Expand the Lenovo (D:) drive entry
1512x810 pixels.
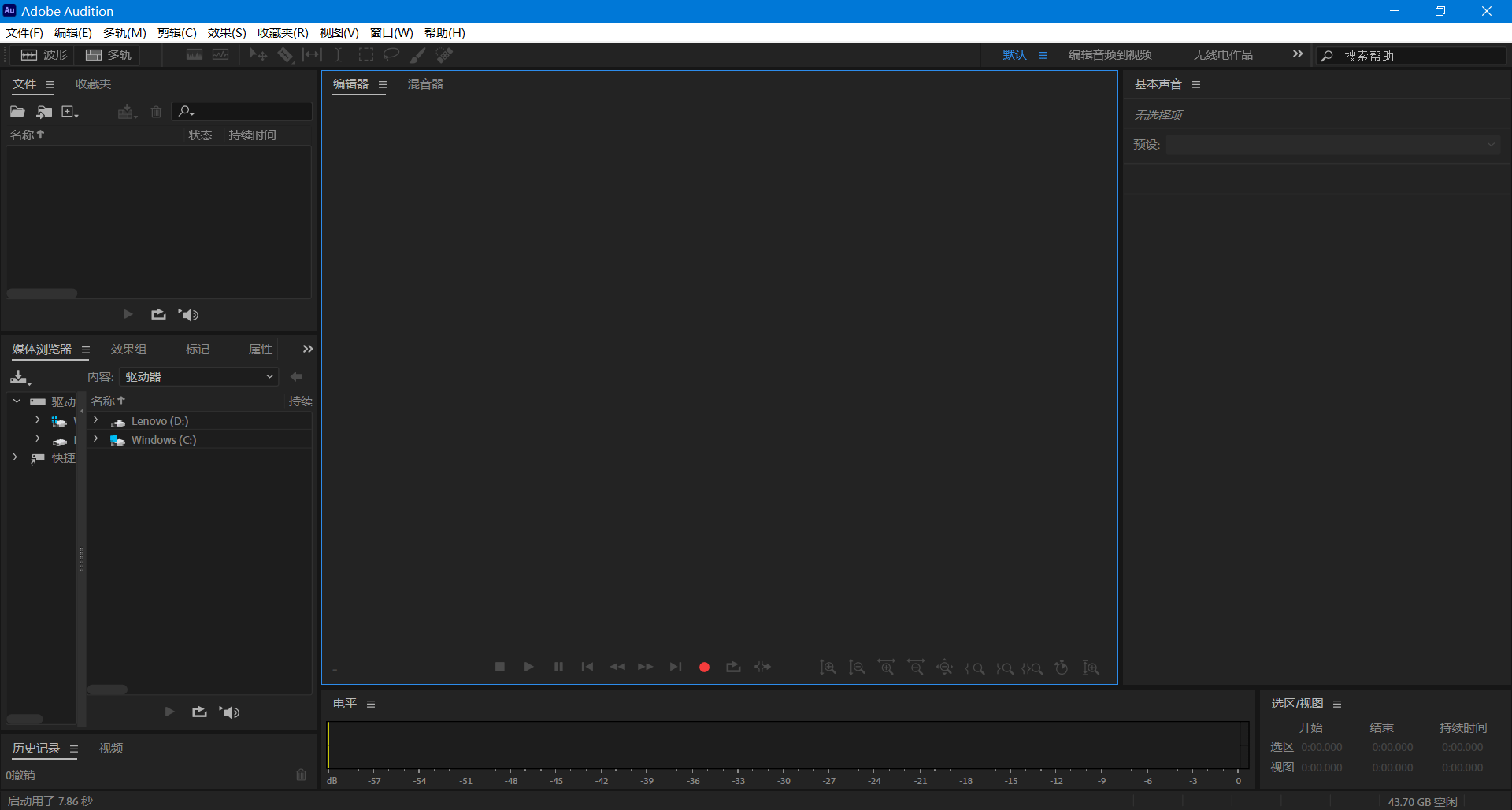pos(95,420)
